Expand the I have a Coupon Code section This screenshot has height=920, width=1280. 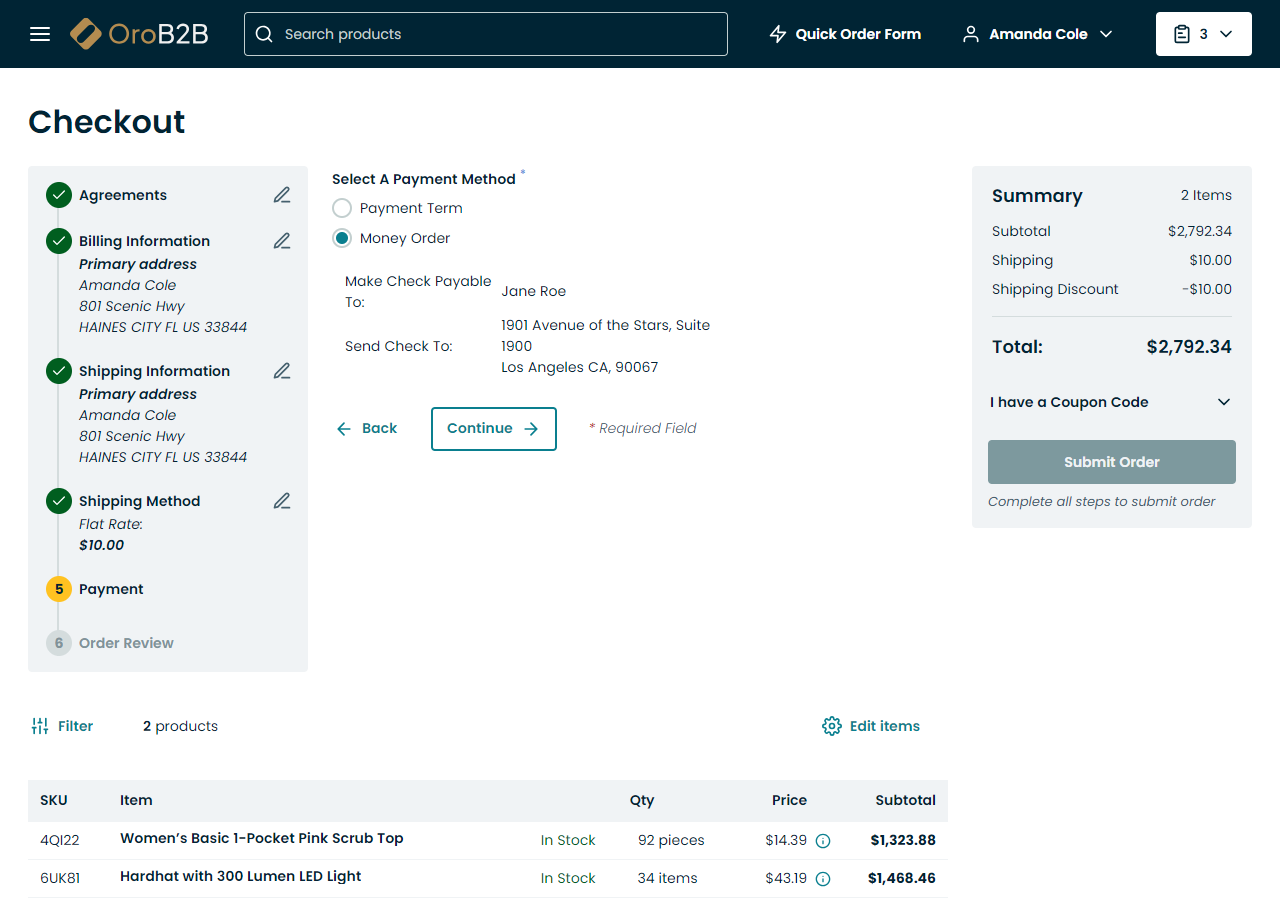pyautogui.click(x=1111, y=402)
